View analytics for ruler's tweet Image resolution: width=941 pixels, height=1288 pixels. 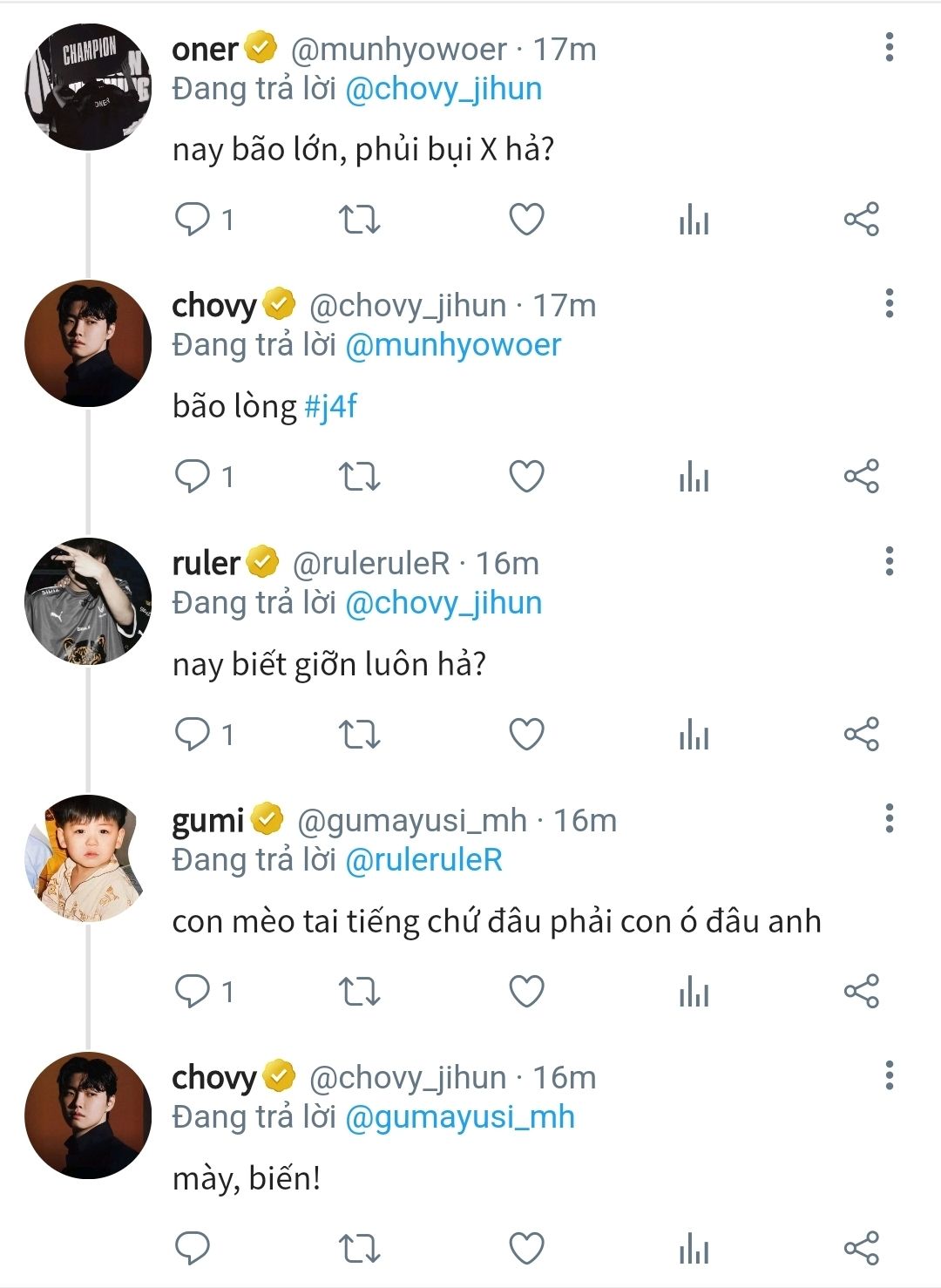694,735
